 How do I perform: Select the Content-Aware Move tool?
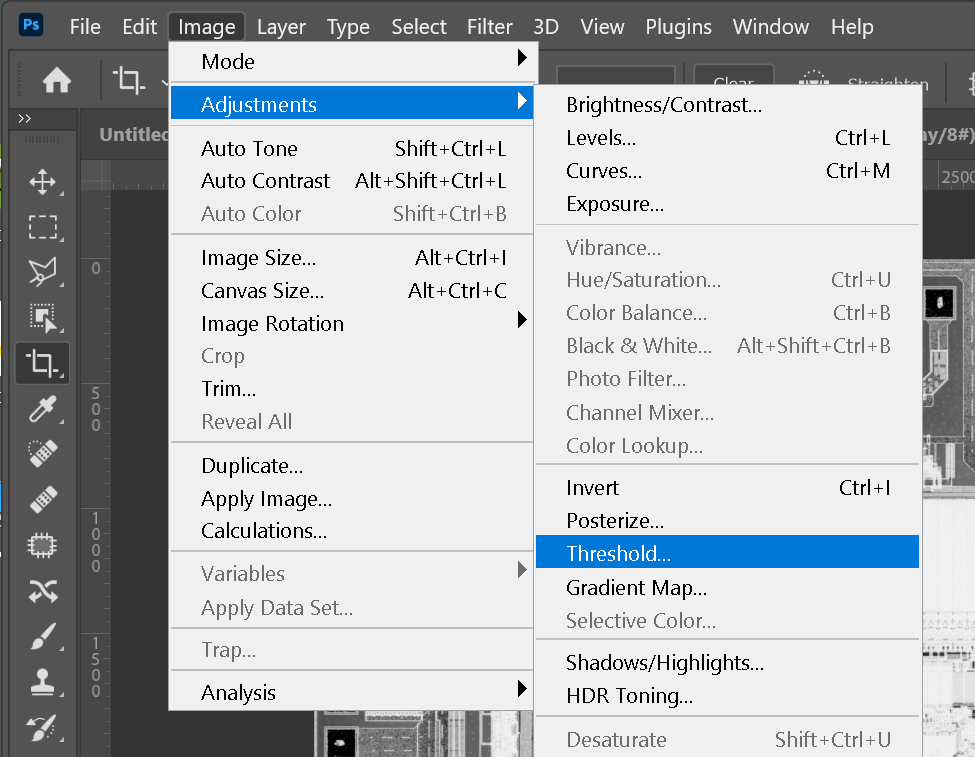(x=43, y=591)
